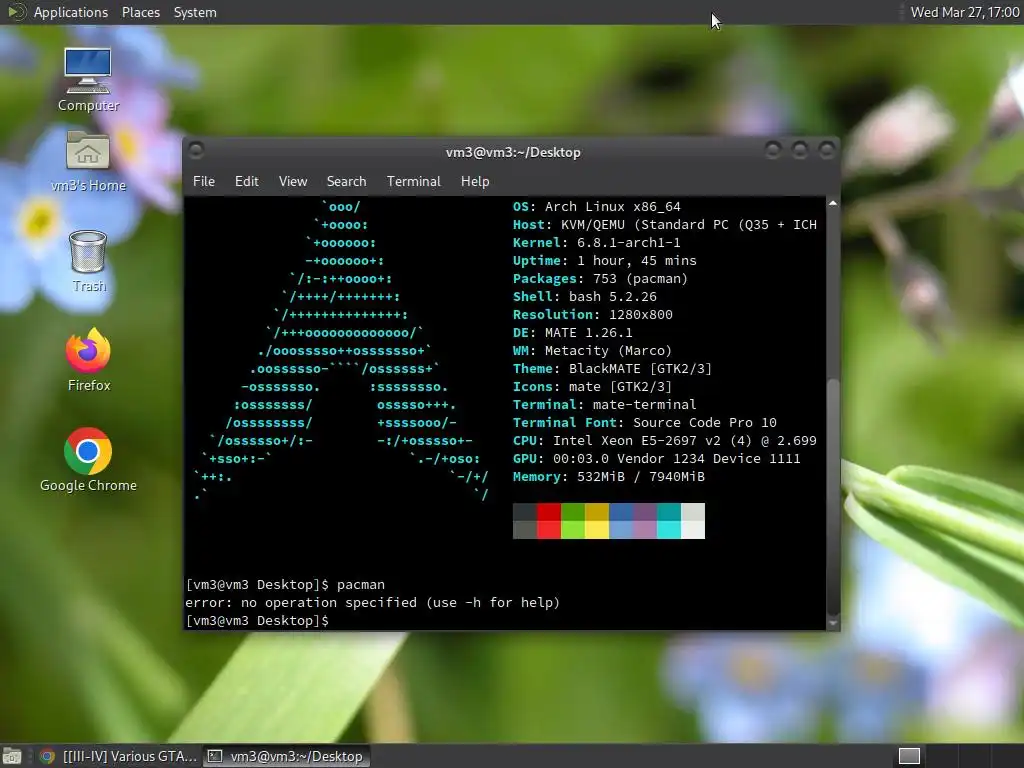Click the red color block in neofetch palette

(549, 520)
